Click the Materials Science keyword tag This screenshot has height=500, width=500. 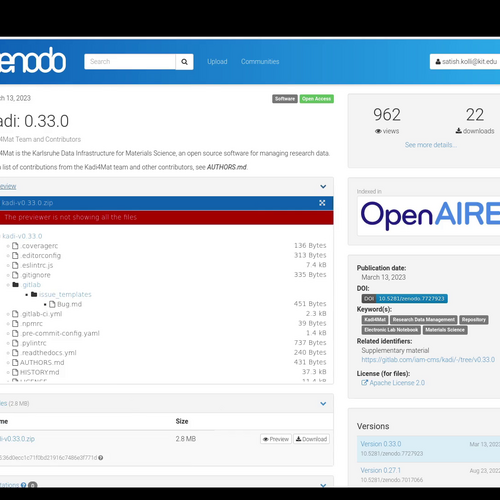click(445, 330)
